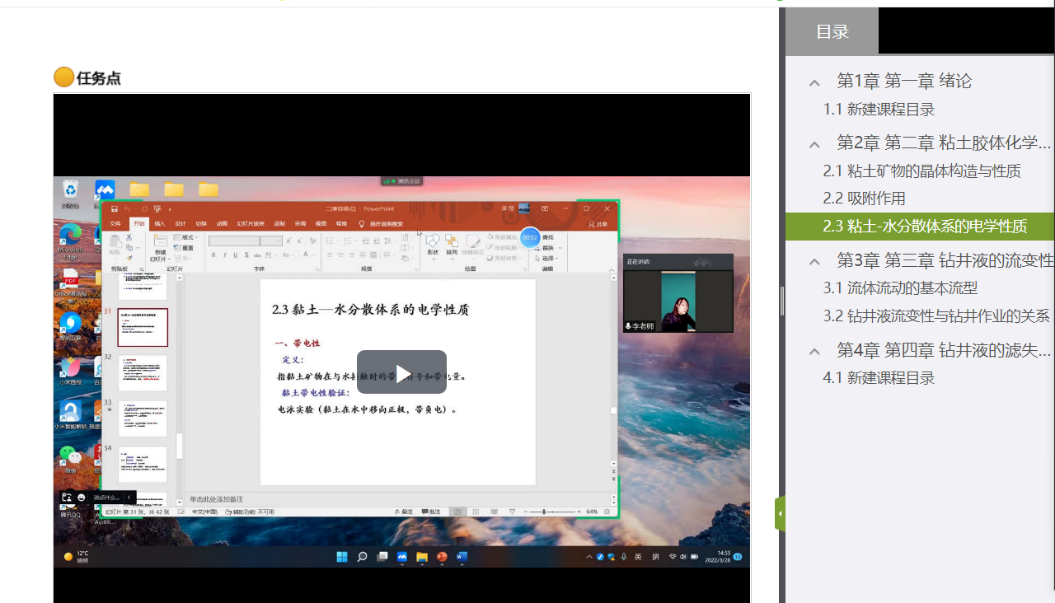Open section 3.2 钻井液流变性与钻井作业的关系

tap(935, 316)
